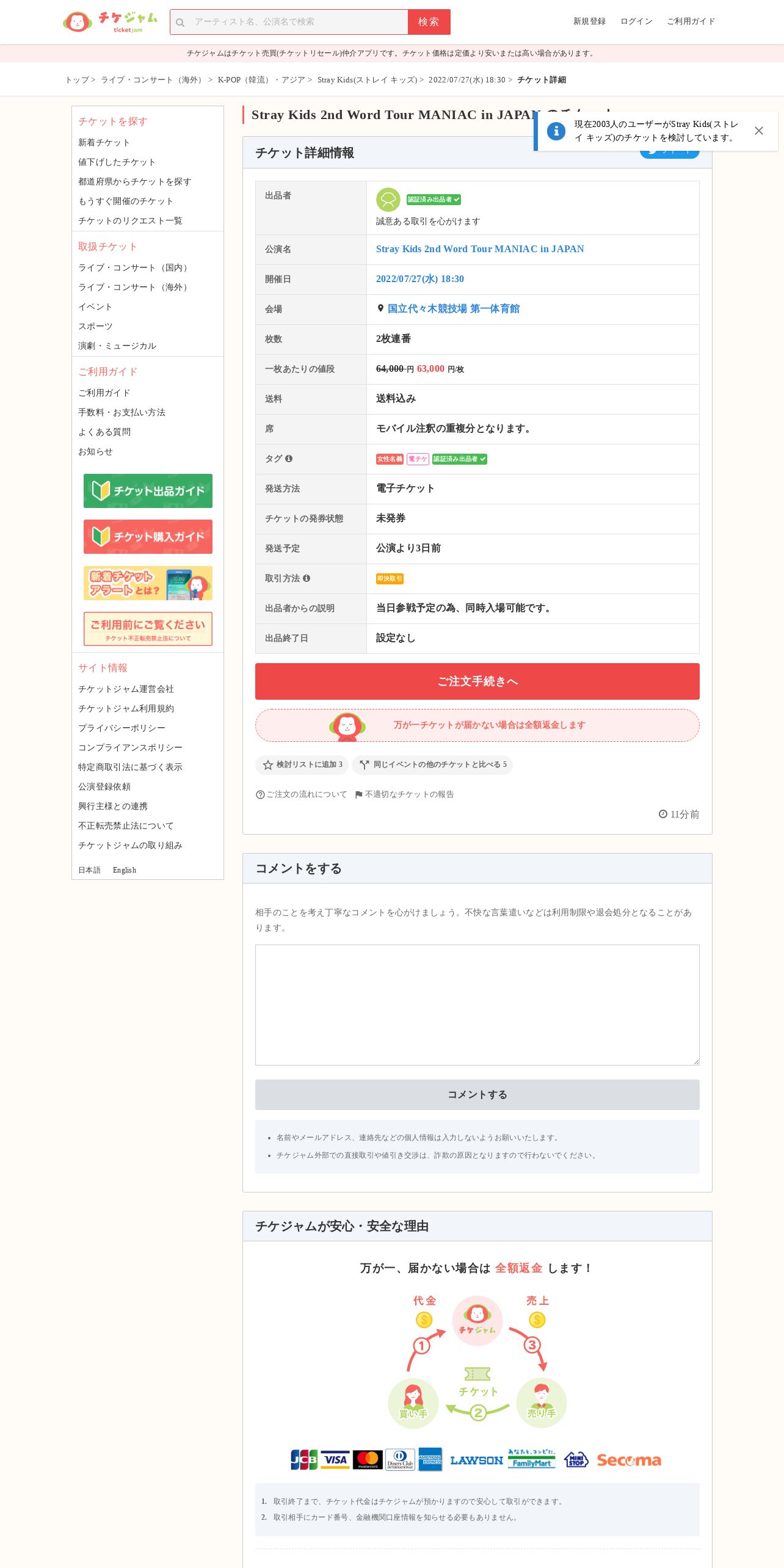The height and width of the screenshot is (1568, 784).
Task: Click the clock icon near 11分前
Action: tap(663, 814)
